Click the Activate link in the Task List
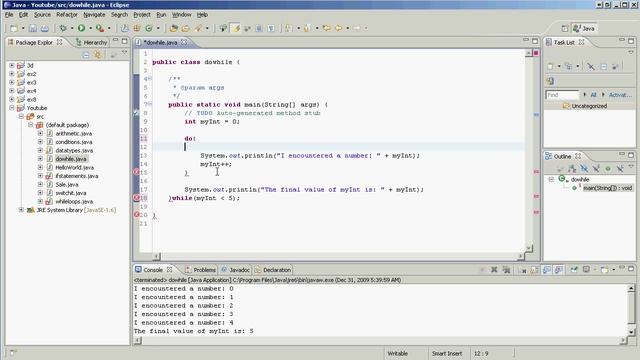Screen dimensions: 640x360 click(620, 95)
